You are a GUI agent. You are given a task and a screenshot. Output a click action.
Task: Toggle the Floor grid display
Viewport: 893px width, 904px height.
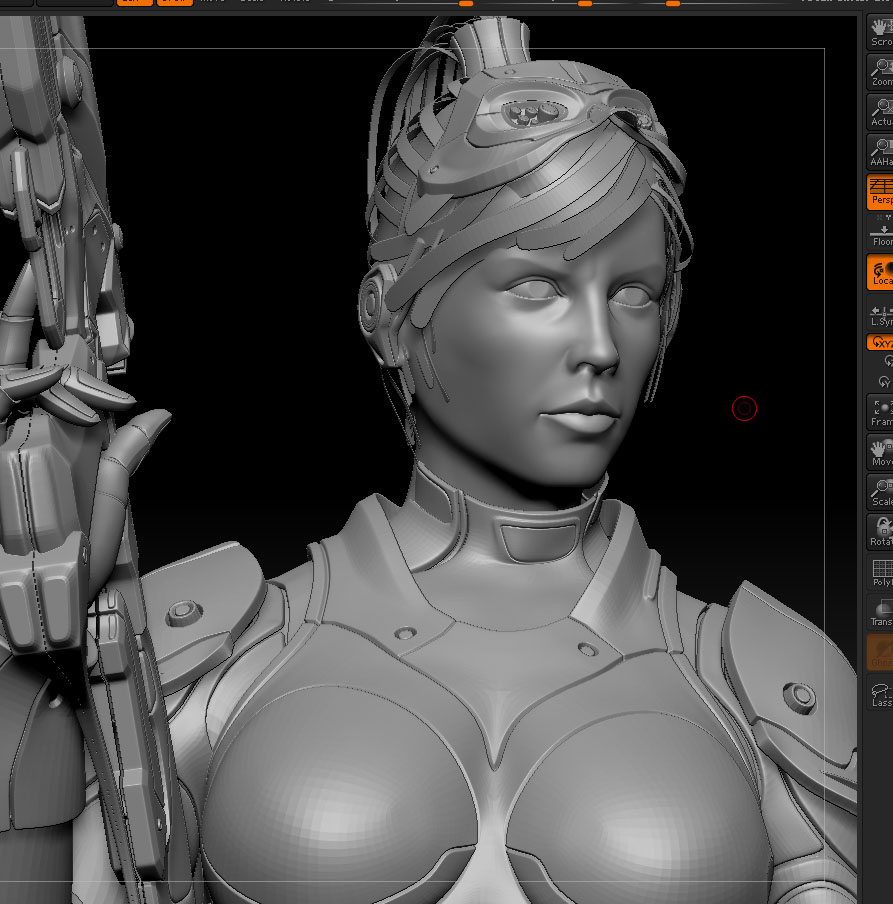tap(880, 232)
